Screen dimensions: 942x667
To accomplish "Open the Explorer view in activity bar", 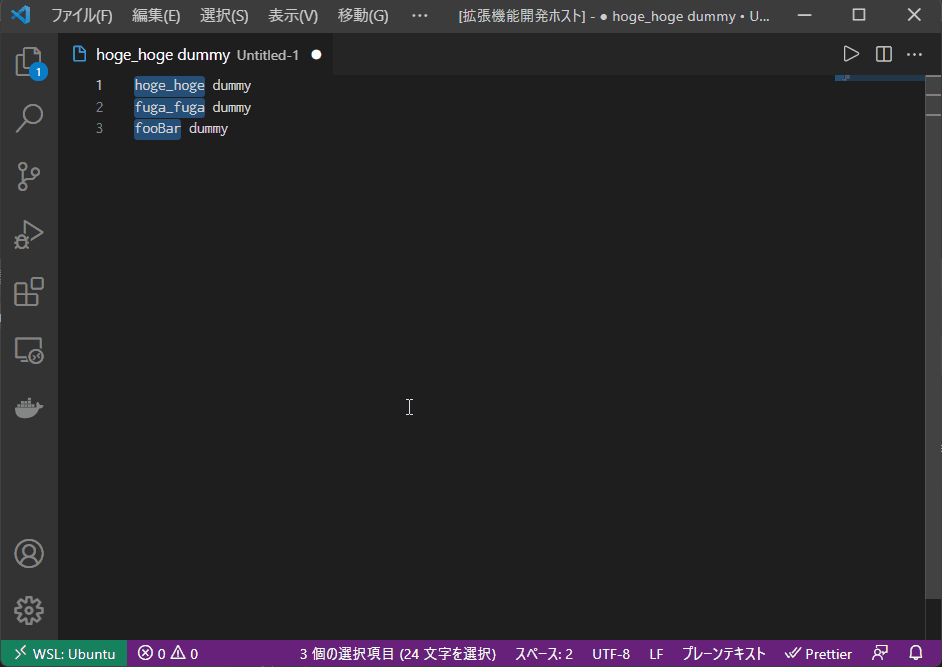I will click(x=28, y=62).
